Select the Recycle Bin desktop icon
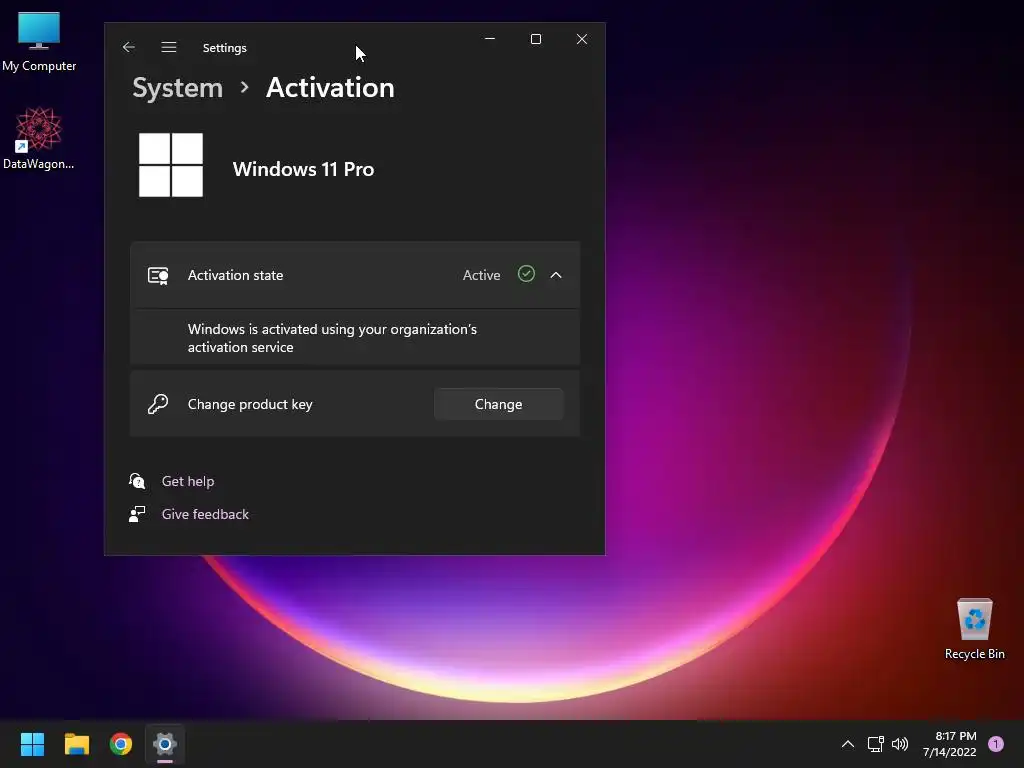1024x768 pixels. click(x=974, y=629)
